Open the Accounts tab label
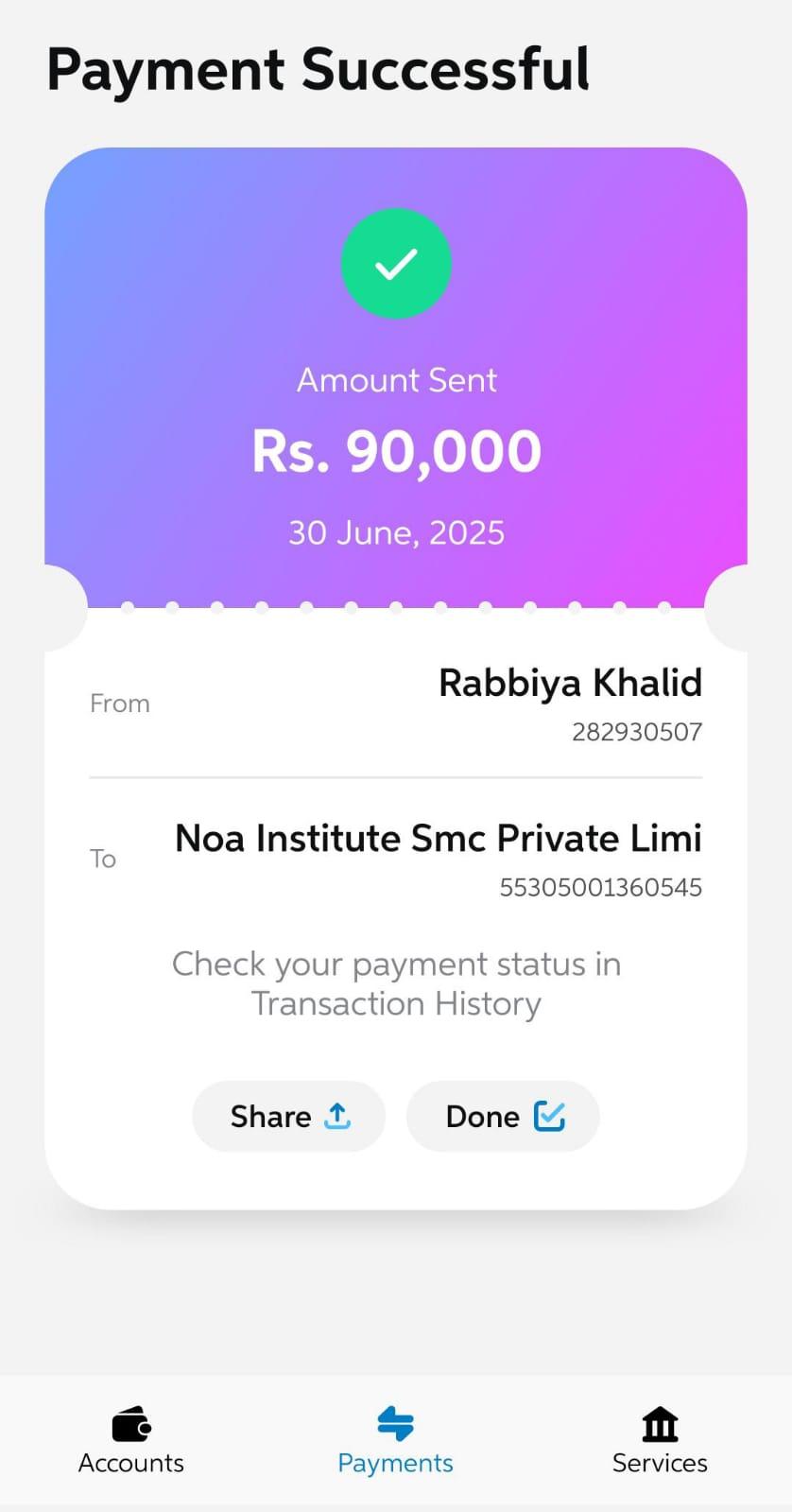The width and height of the screenshot is (792, 1512). [x=131, y=1463]
